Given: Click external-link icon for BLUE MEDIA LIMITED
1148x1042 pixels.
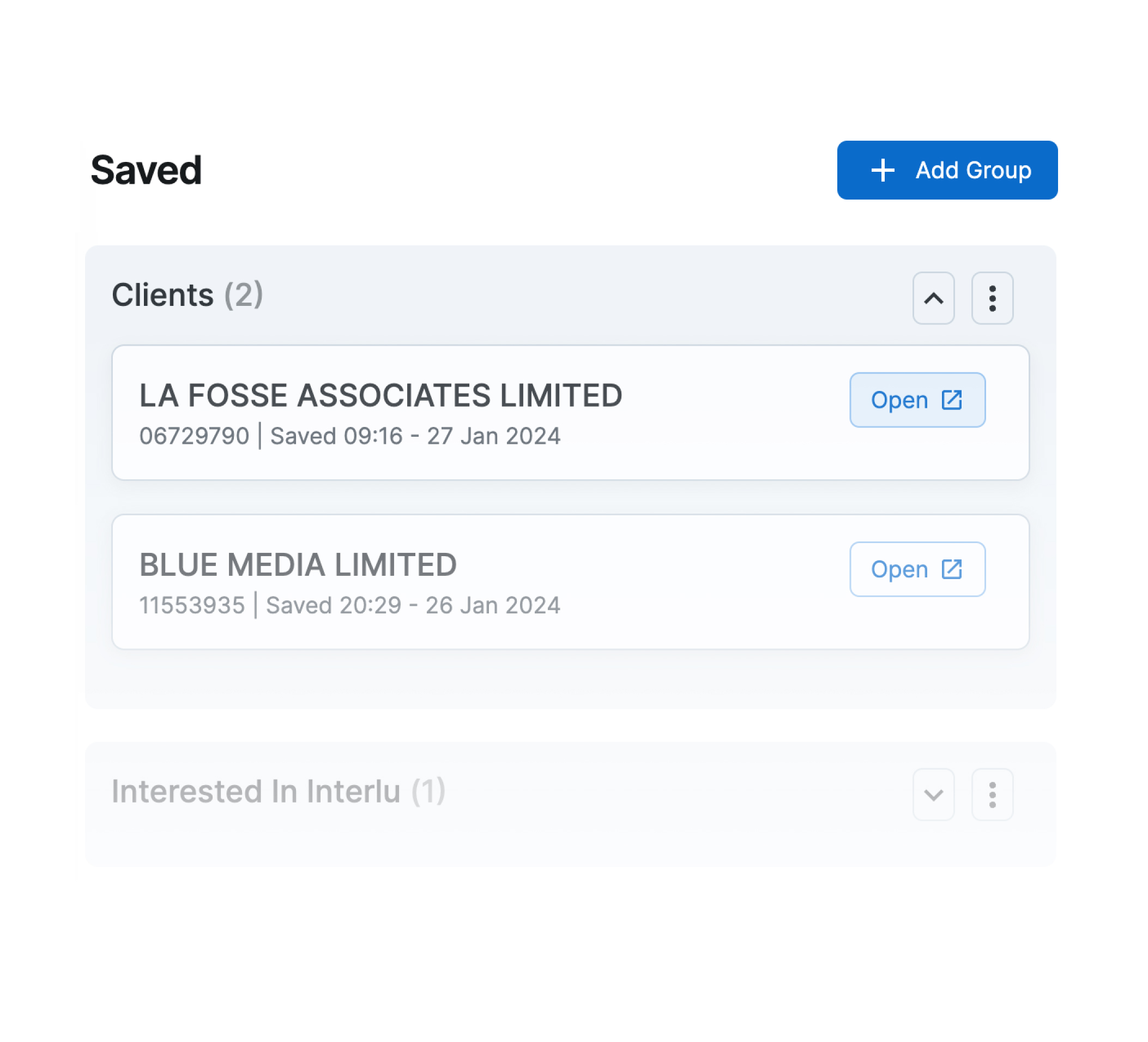Looking at the screenshot, I should (x=952, y=569).
